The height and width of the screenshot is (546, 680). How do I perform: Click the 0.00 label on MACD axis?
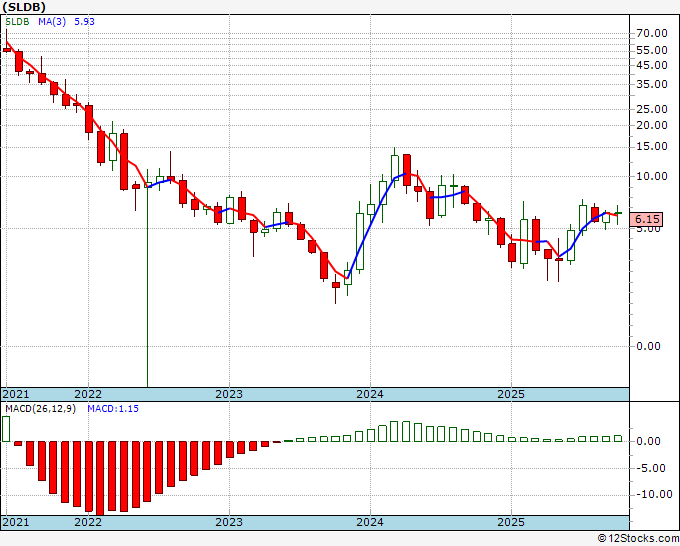(x=648, y=441)
